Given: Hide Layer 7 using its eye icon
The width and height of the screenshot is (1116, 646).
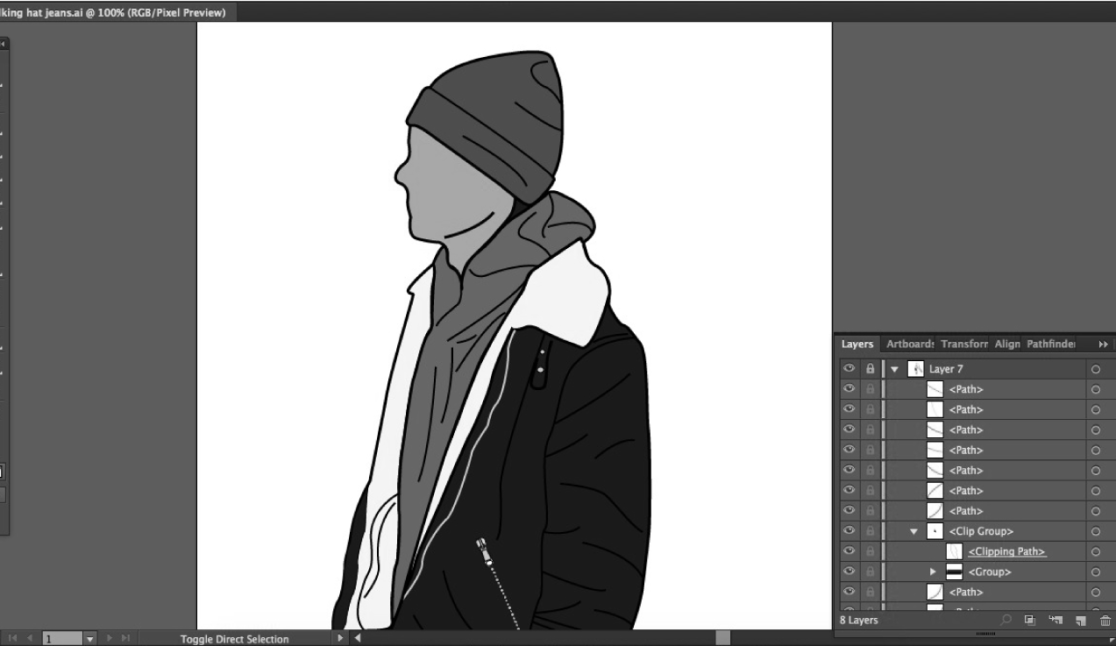Looking at the screenshot, I should (x=850, y=369).
